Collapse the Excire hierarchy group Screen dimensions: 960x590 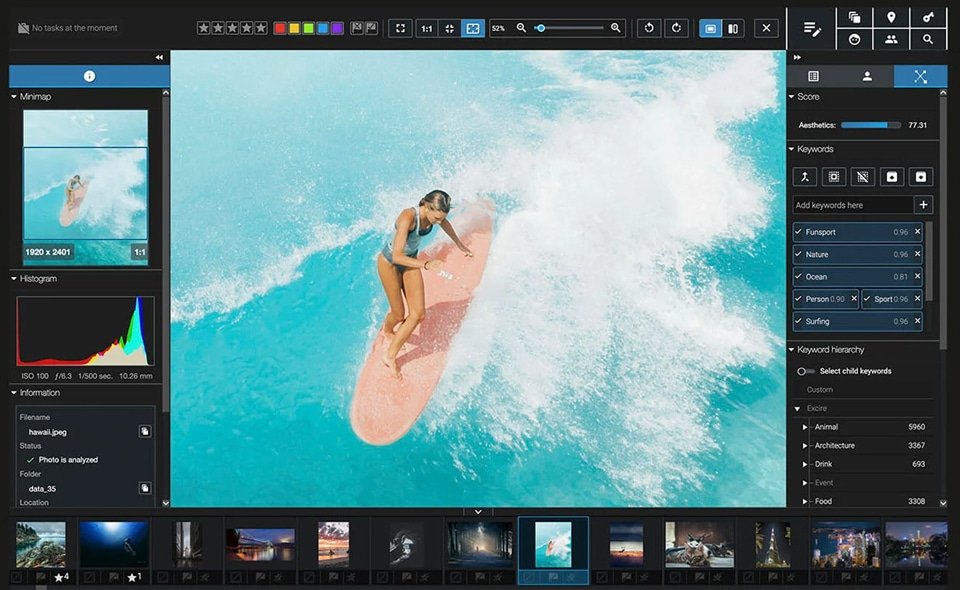click(797, 409)
